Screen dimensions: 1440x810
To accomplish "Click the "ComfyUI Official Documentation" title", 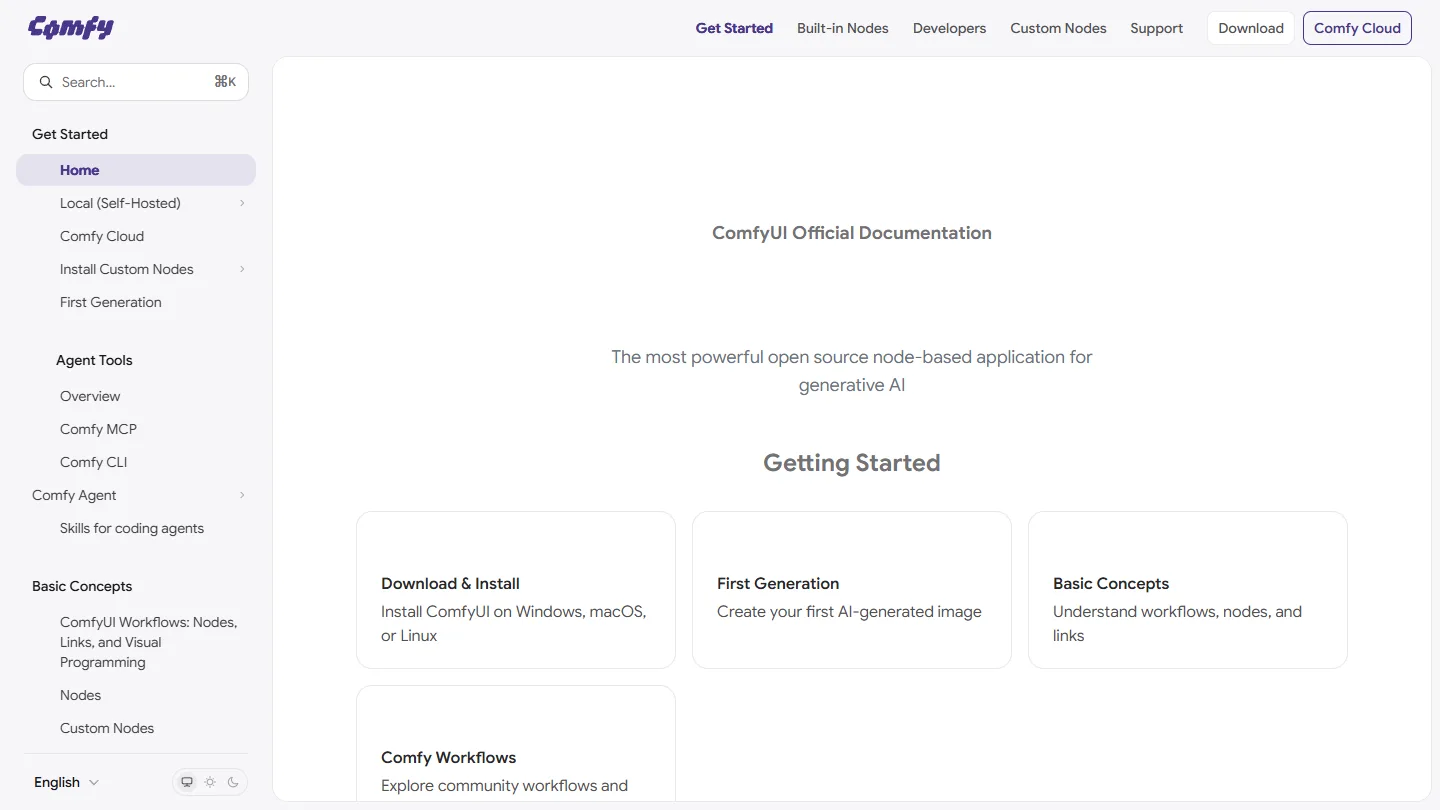I will click(x=852, y=233).
